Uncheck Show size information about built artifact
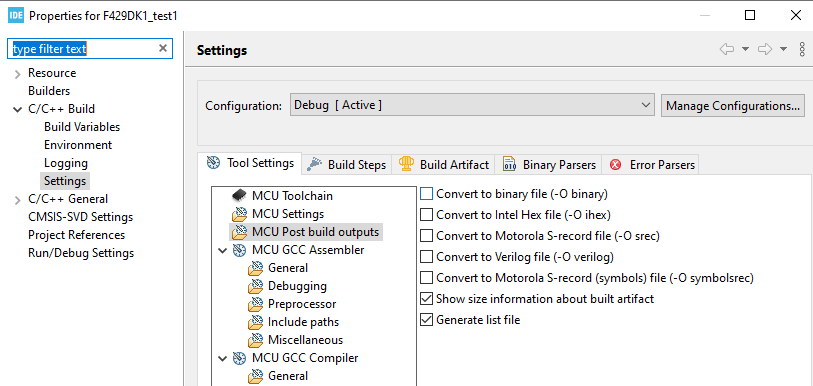Image resolution: width=813 pixels, height=386 pixels. pos(426,299)
